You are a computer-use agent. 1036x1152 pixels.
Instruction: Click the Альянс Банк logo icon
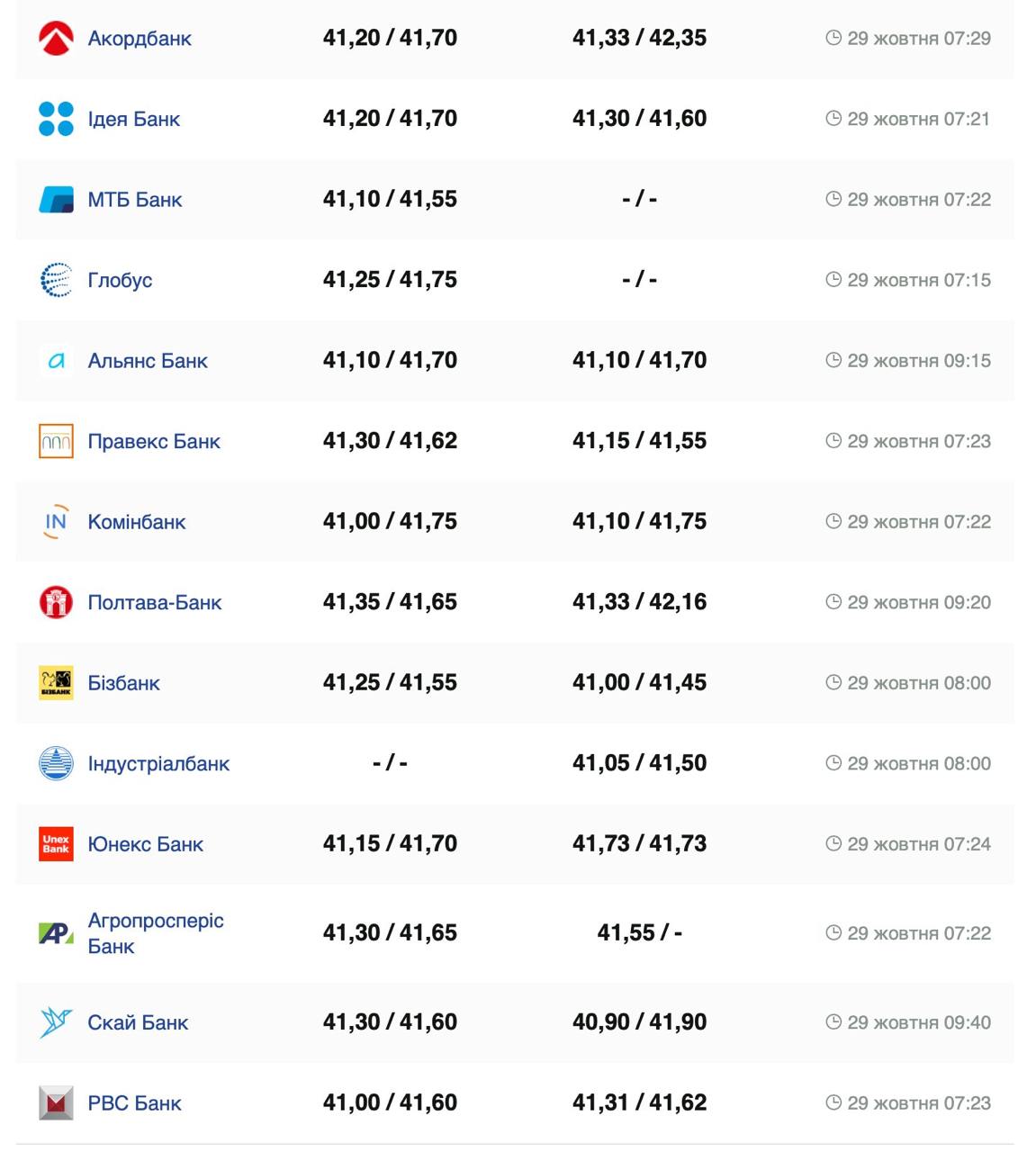click(x=56, y=361)
